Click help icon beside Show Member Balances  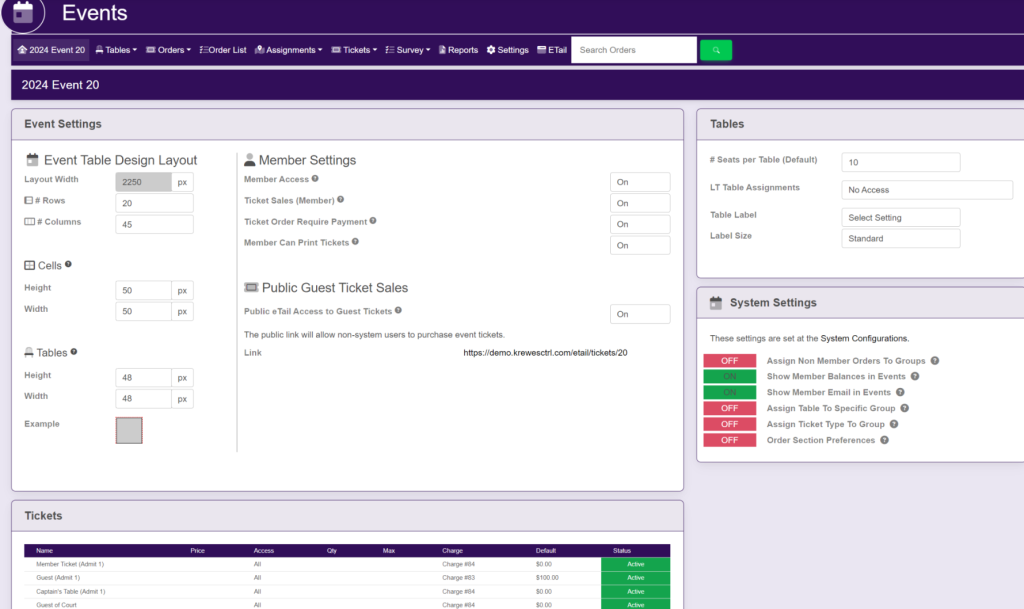tap(914, 377)
